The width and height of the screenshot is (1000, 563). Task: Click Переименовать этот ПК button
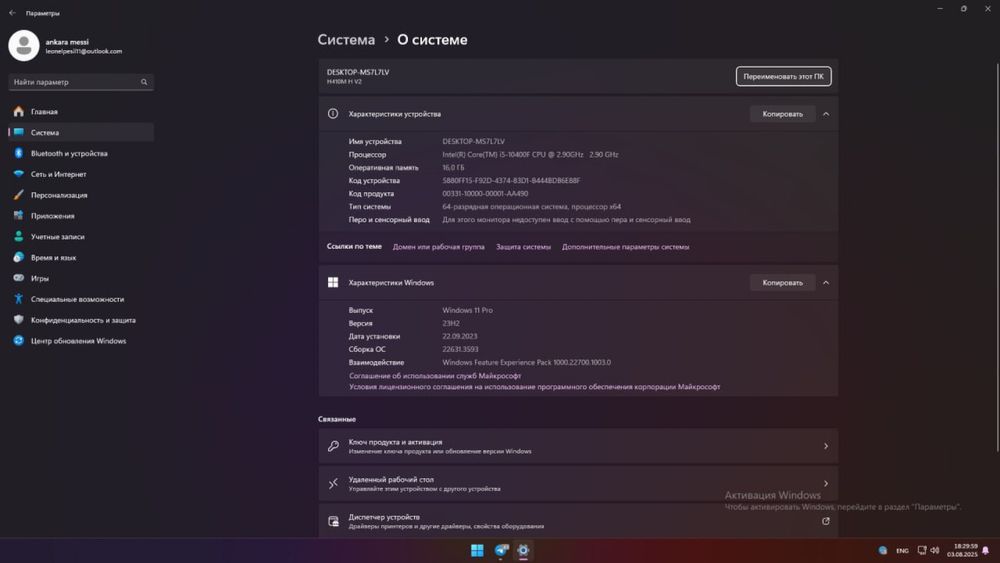[x=783, y=77]
